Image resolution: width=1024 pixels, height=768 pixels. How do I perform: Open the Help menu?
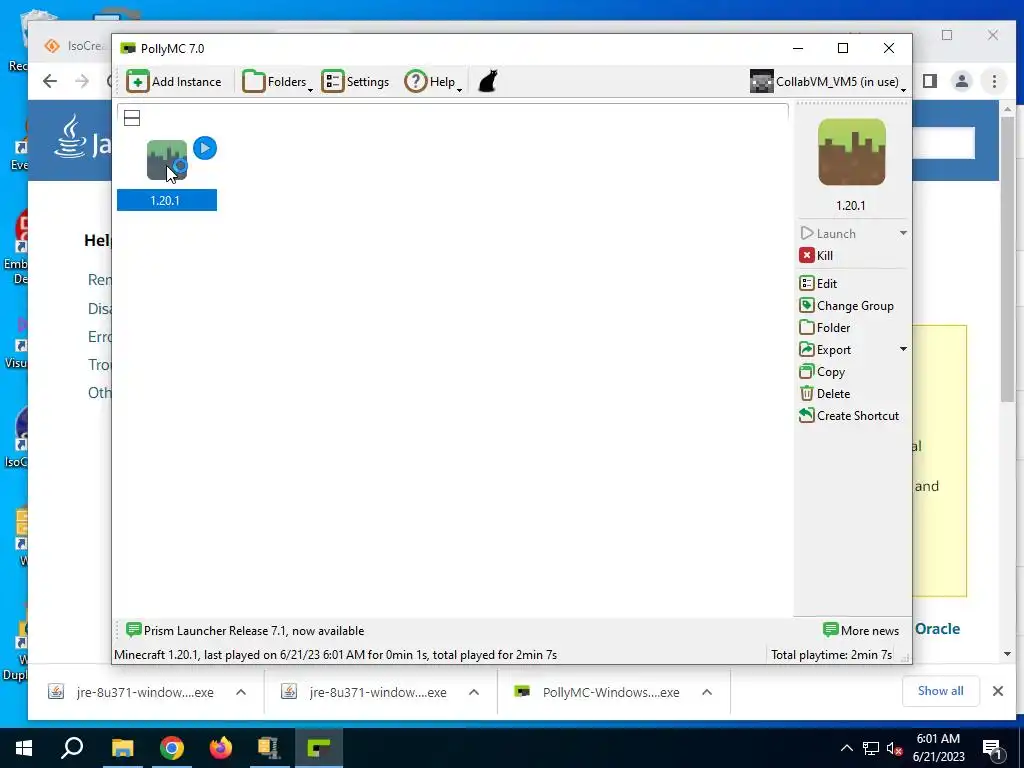click(433, 82)
